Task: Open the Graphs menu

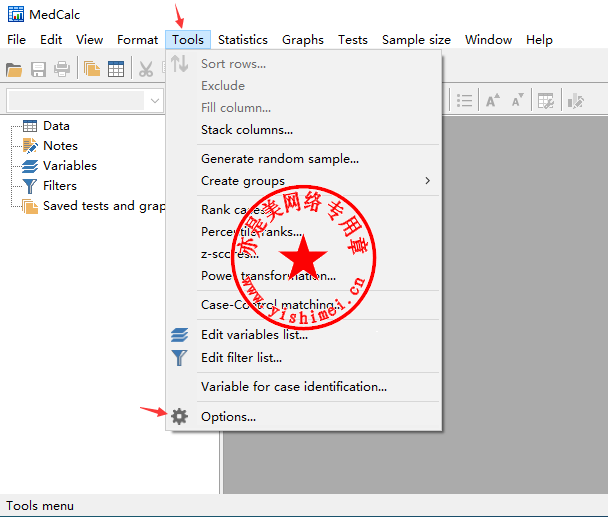Action: click(x=303, y=40)
